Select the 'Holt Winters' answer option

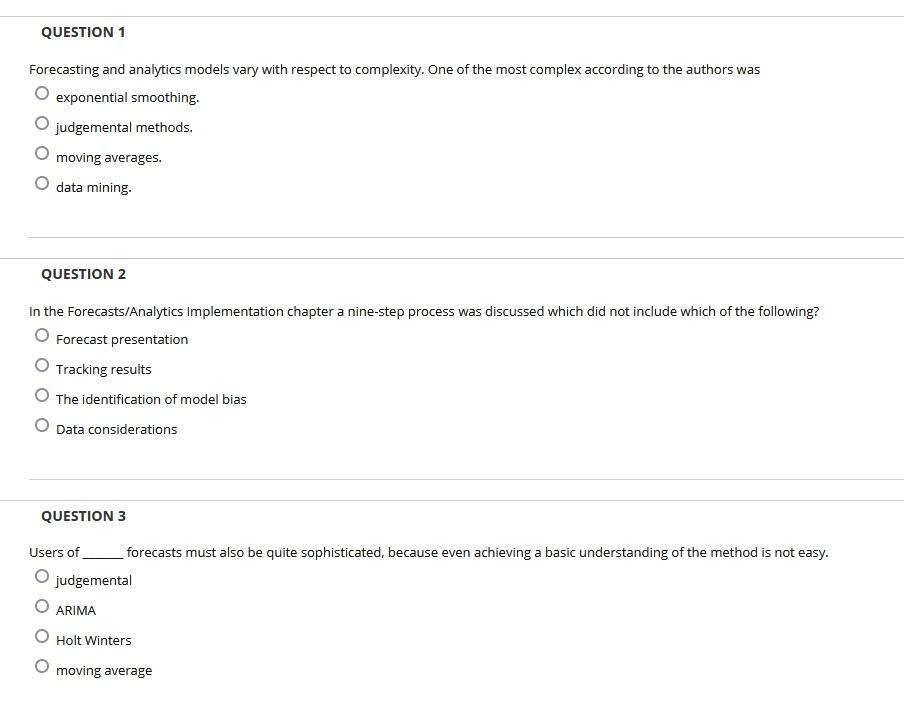tap(41, 635)
